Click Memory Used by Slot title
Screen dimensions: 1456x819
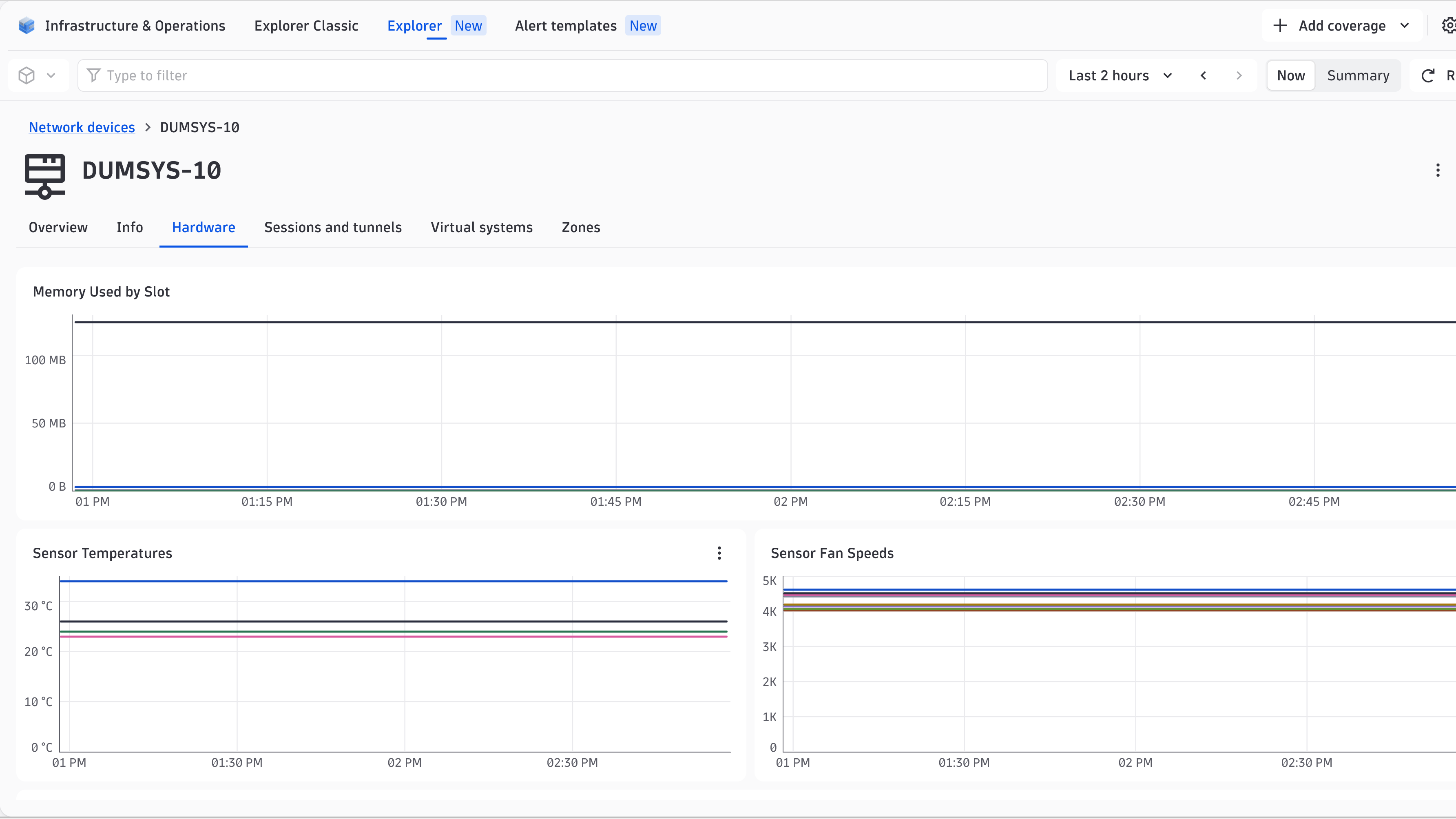point(101,292)
